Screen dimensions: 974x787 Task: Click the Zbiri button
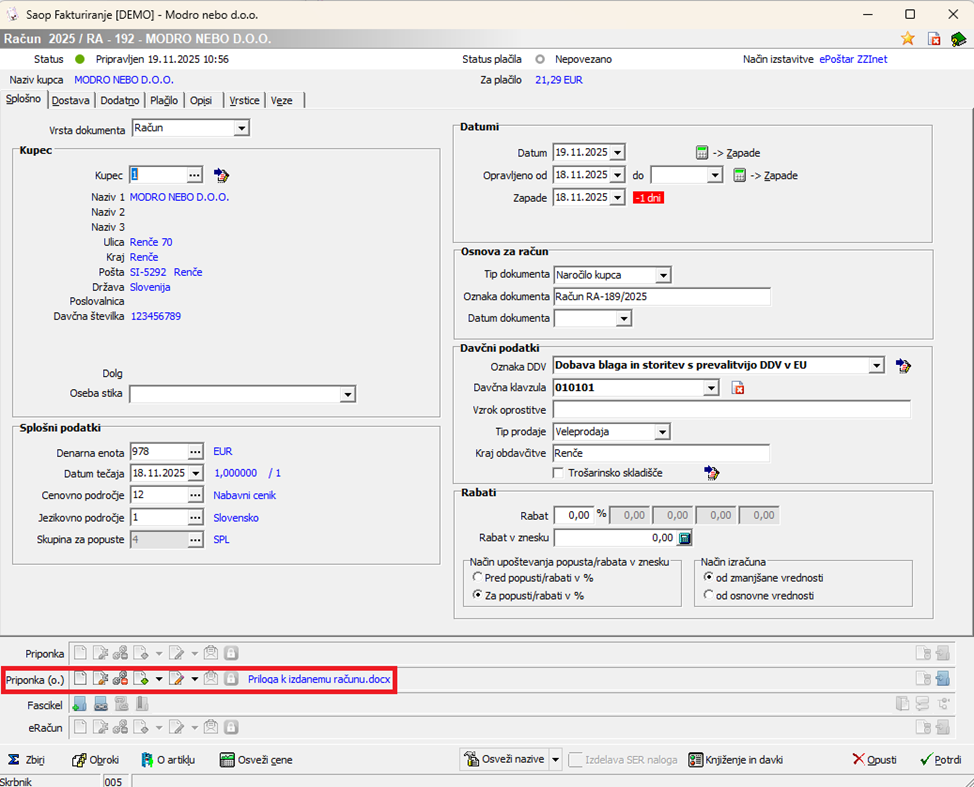[x=26, y=760]
